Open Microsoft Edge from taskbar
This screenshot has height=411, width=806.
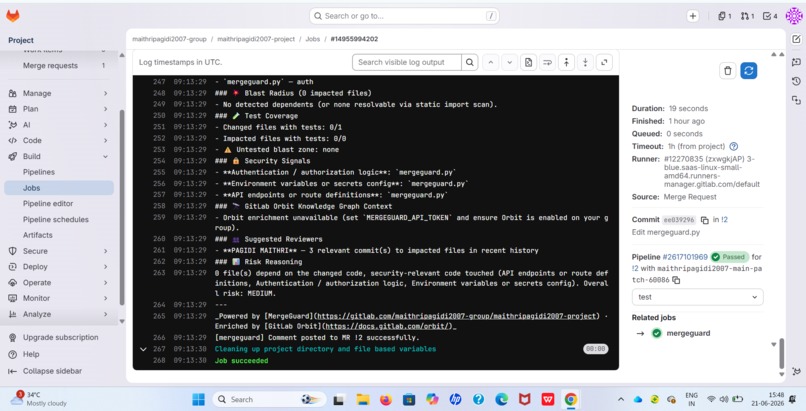502,399
